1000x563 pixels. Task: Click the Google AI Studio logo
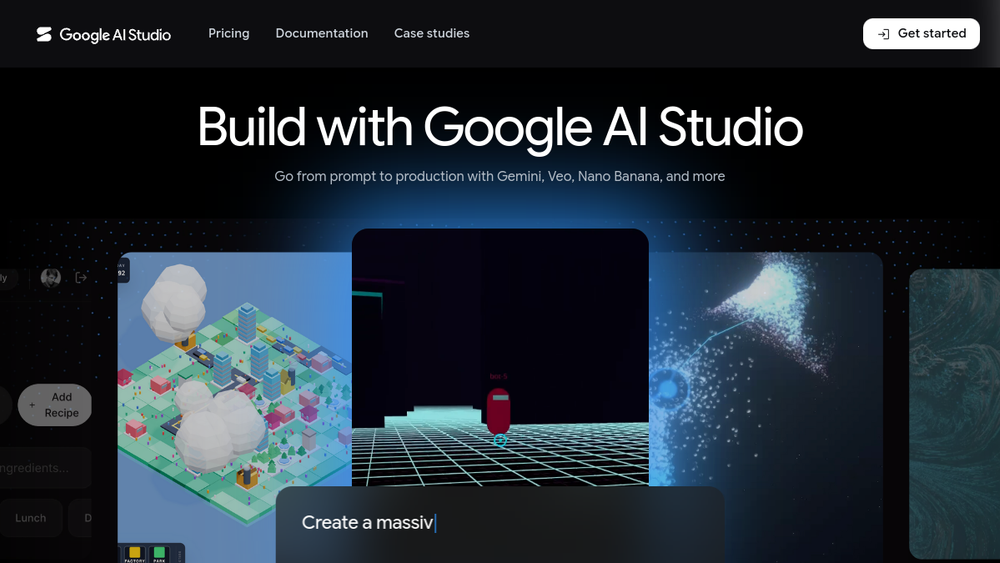pyautogui.click(x=103, y=34)
